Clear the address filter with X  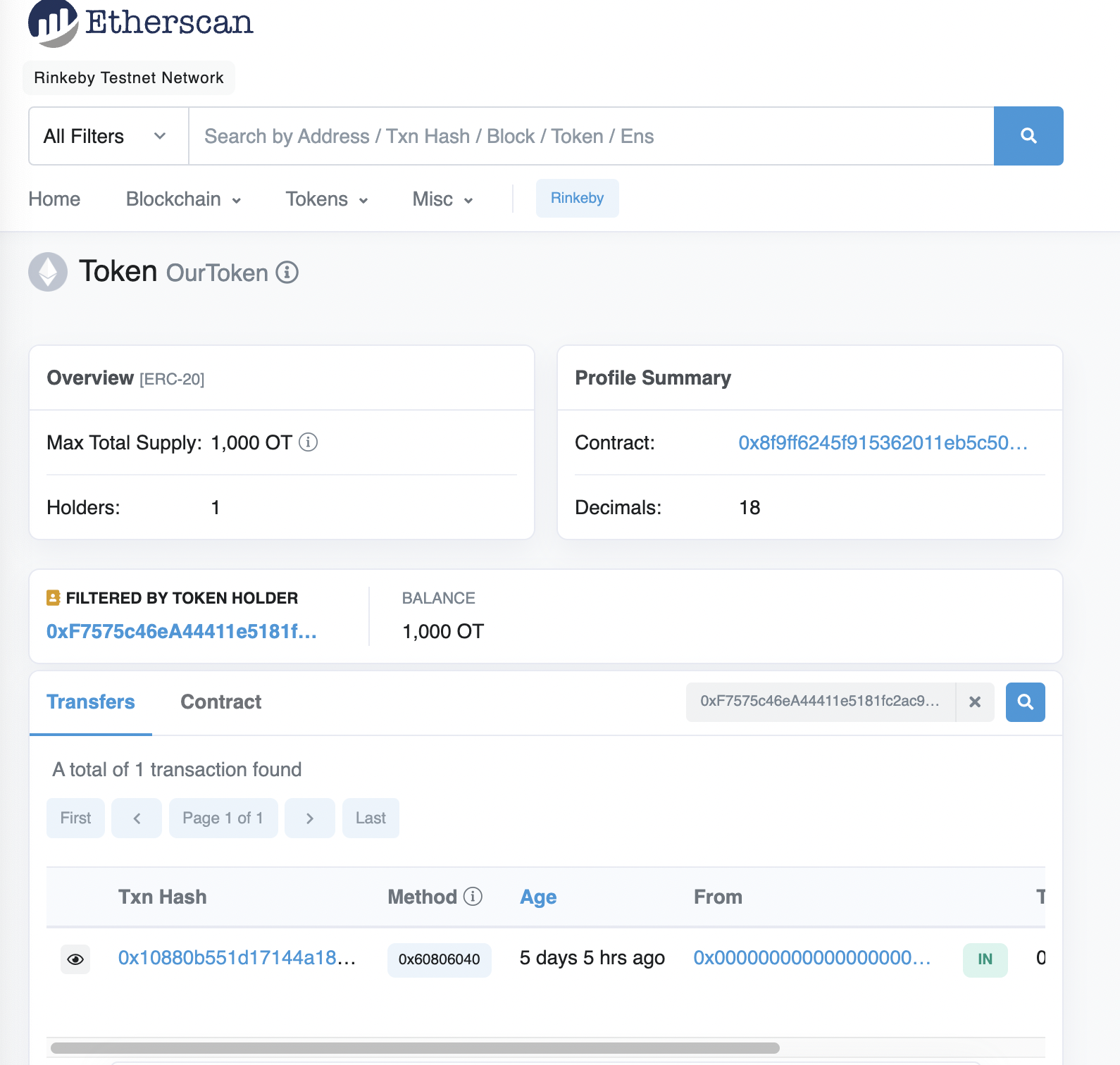click(x=975, y=702)
